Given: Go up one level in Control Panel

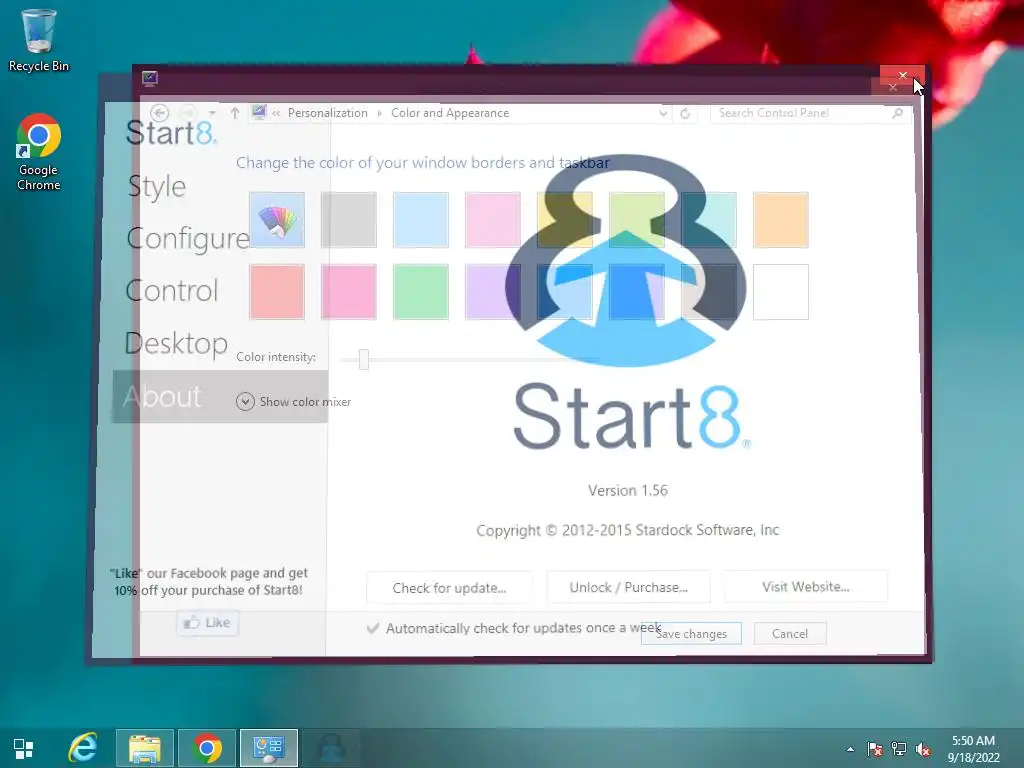Looking at the screenshot, I should (x=235, y=113).
